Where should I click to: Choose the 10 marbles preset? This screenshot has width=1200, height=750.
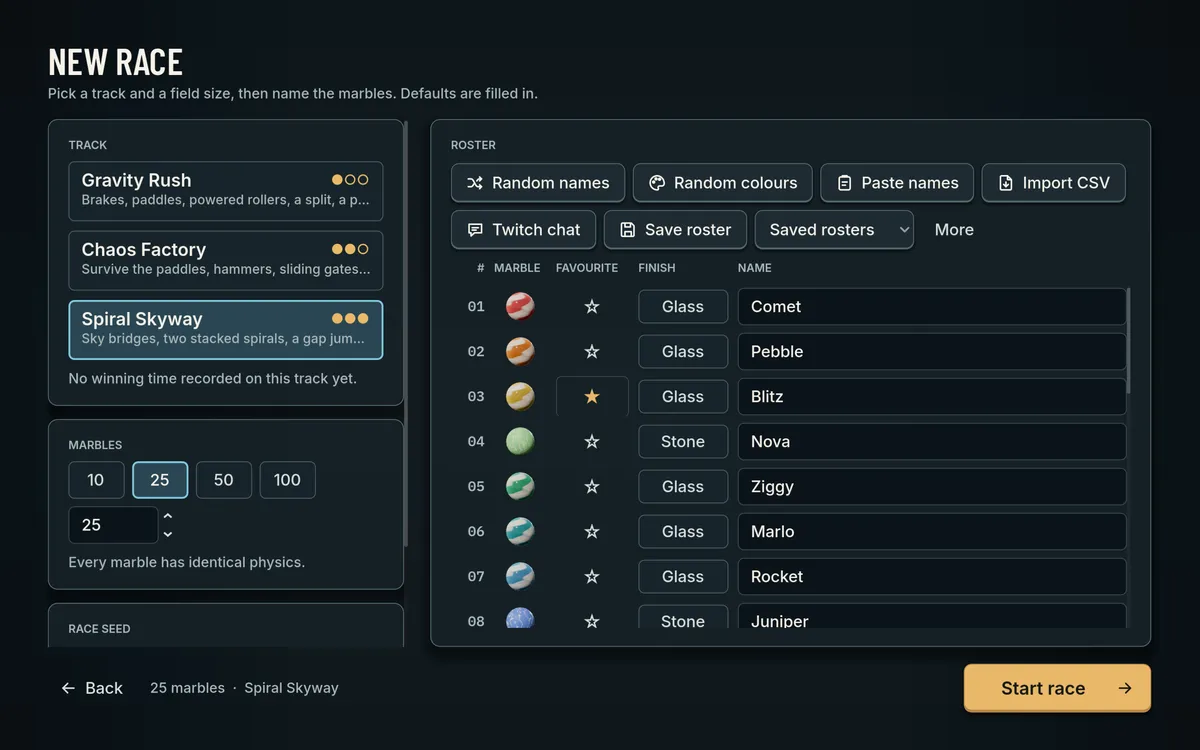[96, 480]
